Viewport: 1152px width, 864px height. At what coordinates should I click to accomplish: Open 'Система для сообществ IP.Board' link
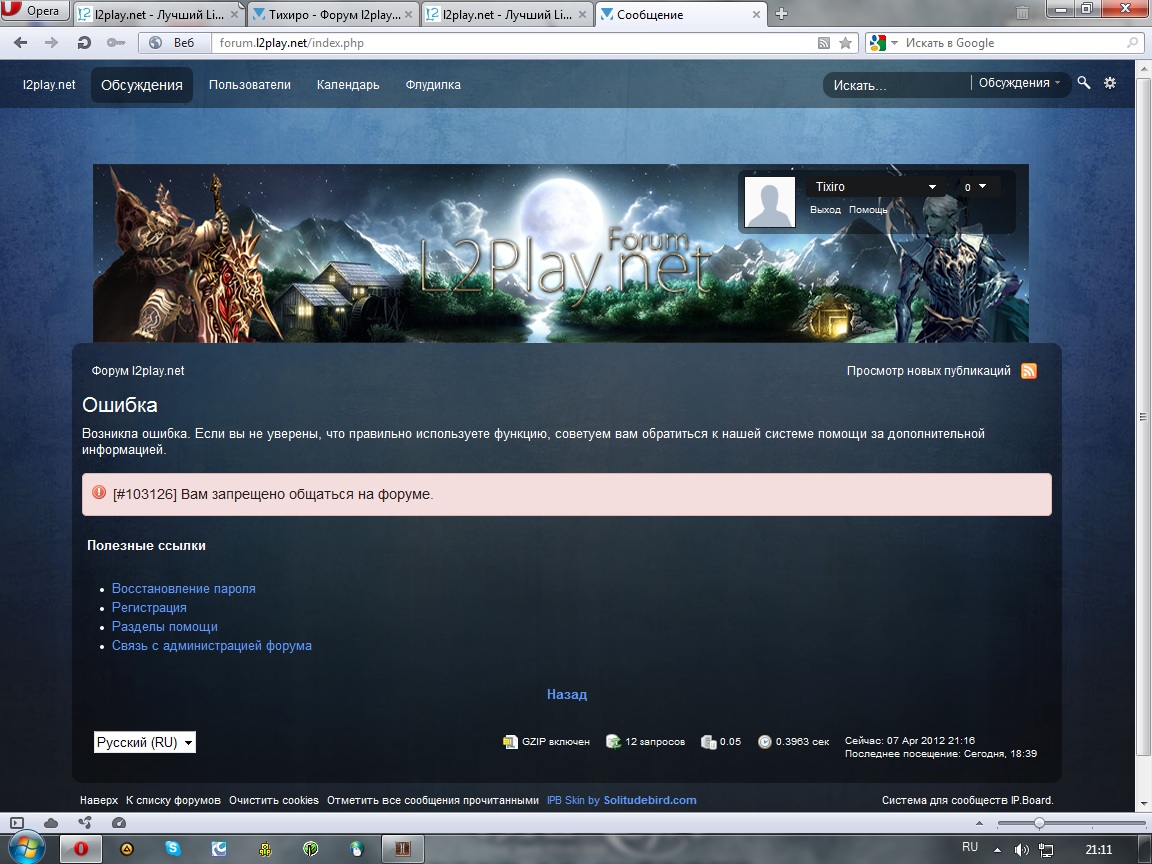[x=968, y=800]
